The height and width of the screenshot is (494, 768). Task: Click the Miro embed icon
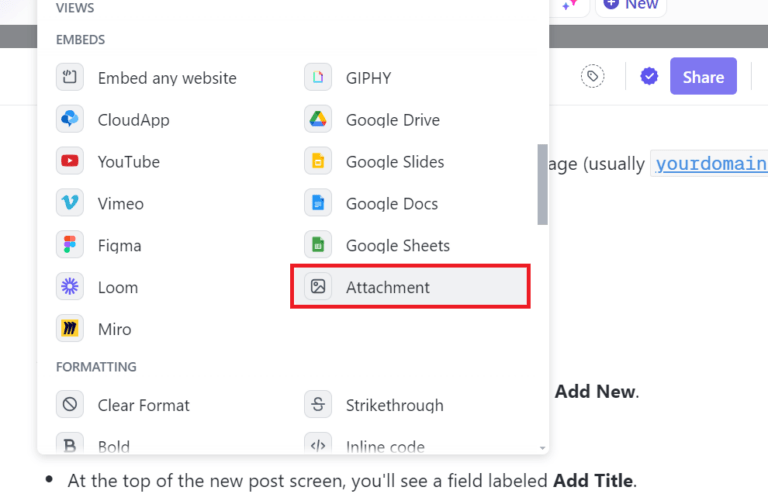69,329
